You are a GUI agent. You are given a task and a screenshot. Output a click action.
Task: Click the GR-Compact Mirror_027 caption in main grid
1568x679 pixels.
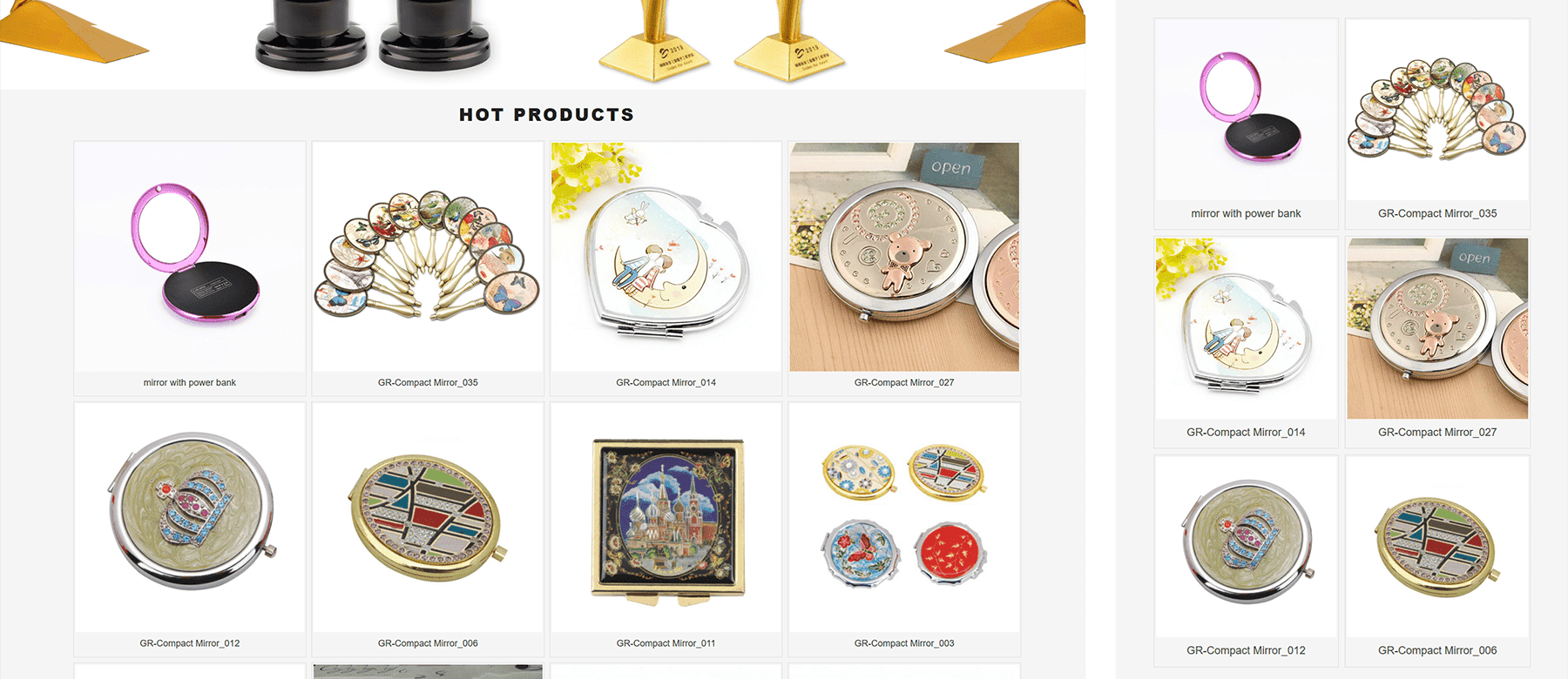[904, 383]
